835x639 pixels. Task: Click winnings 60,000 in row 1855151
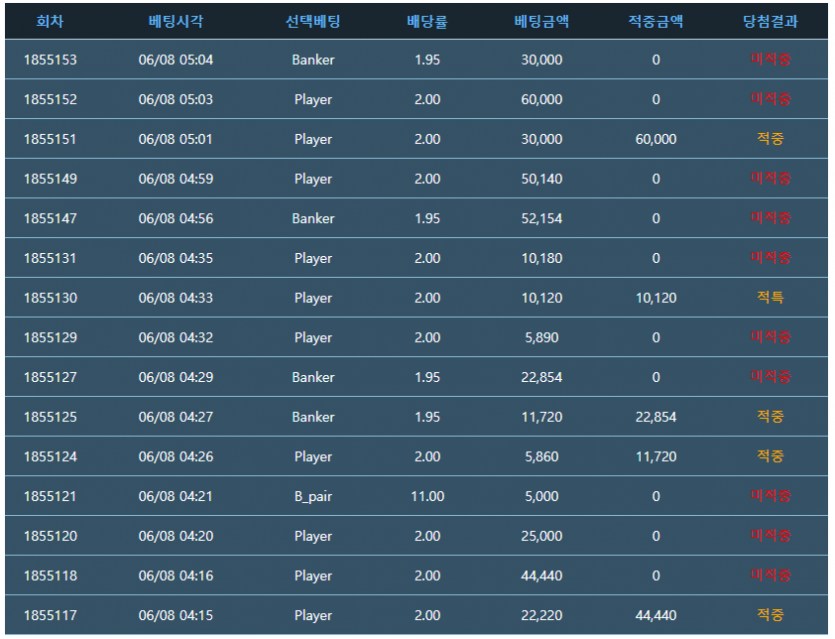[x=656, y=139]
